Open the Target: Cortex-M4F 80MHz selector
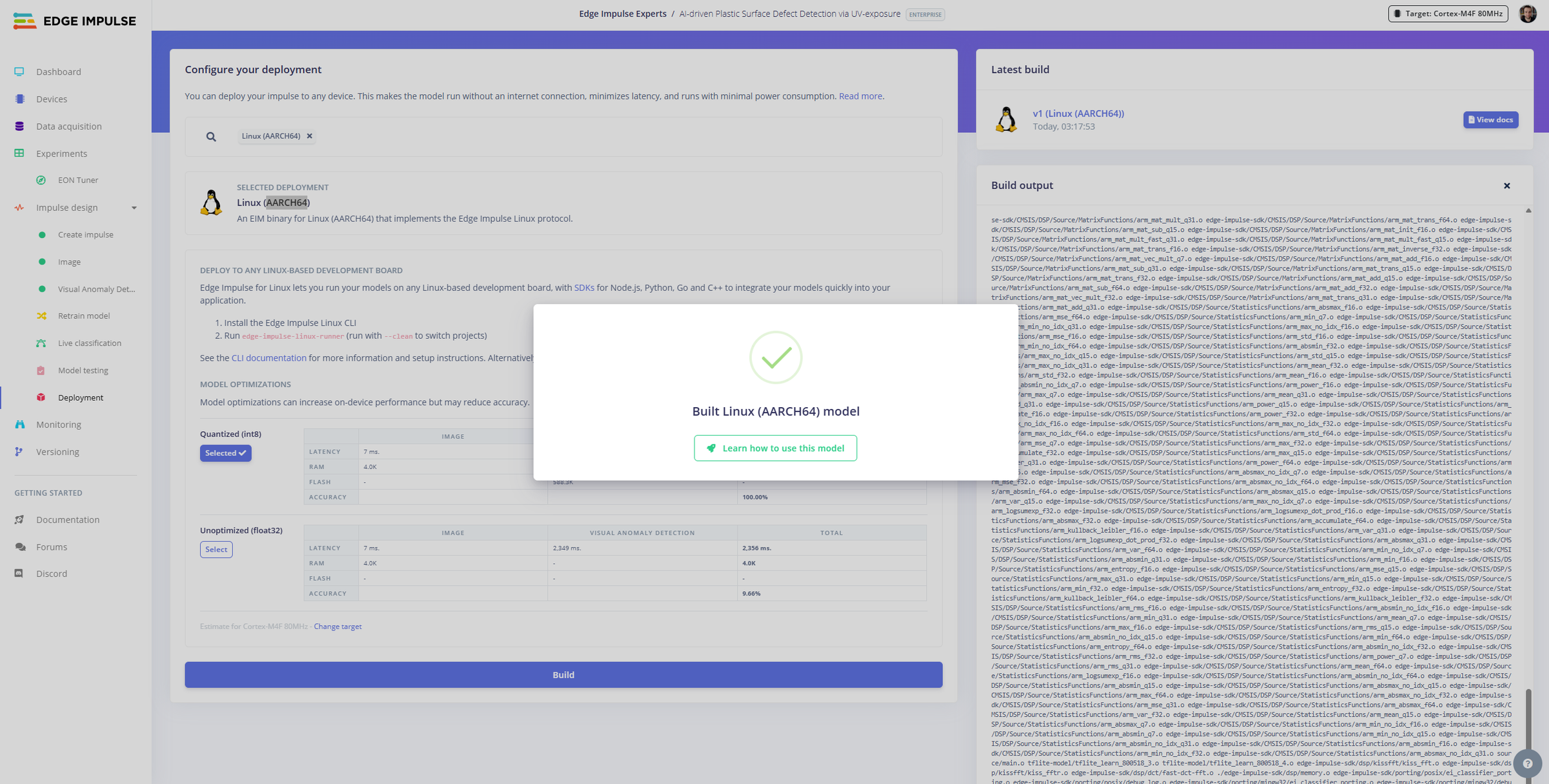The image size is (1549, 784). point(1448,14)
